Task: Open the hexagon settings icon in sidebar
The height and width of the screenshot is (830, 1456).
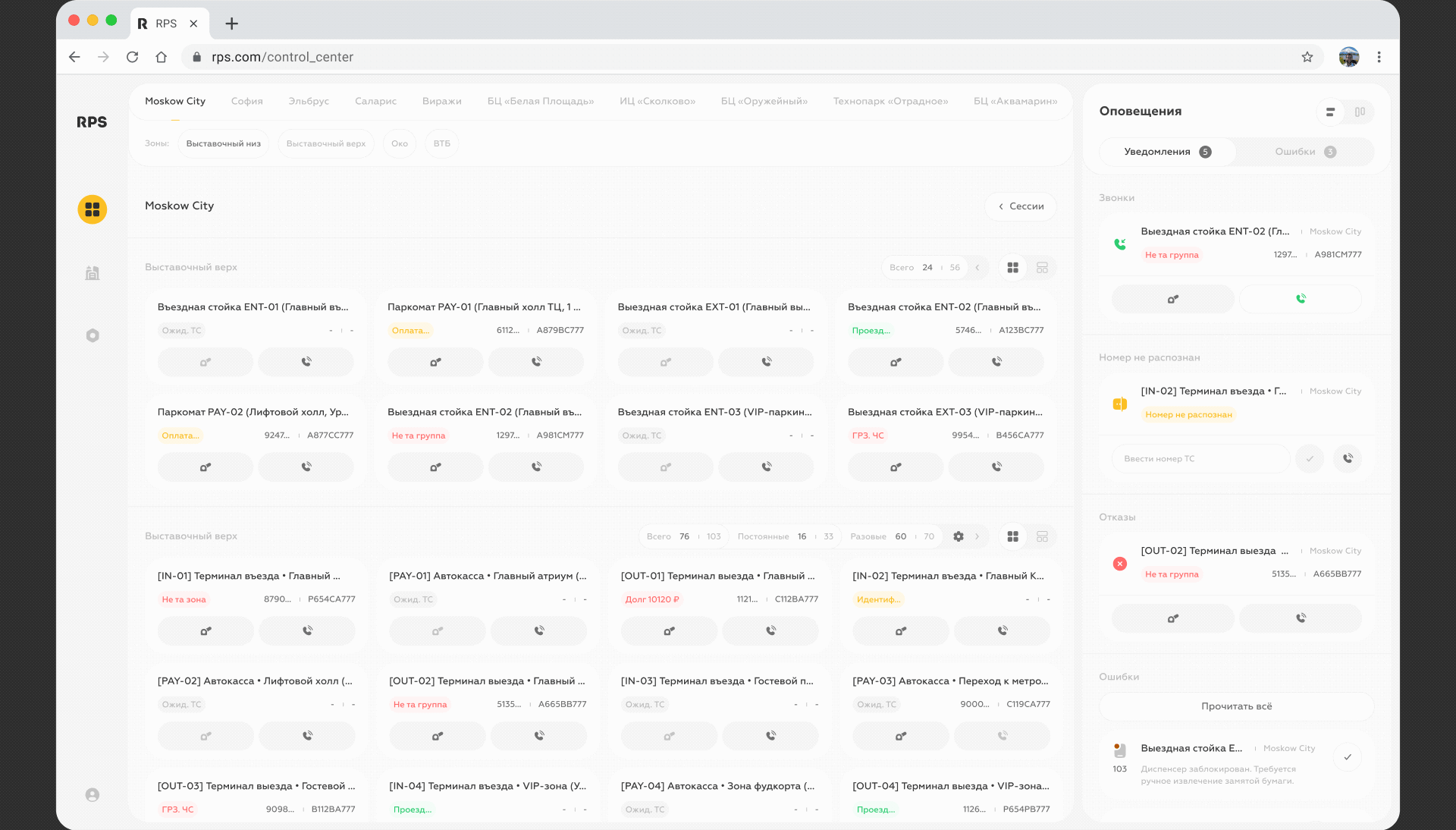Action: 93,335
